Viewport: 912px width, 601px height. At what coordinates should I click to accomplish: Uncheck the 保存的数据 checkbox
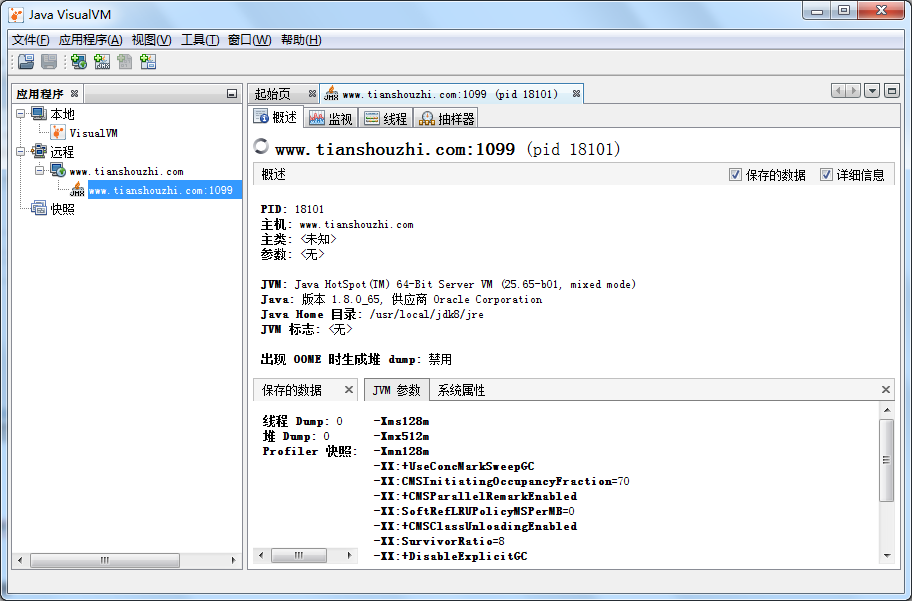[736, 174]
